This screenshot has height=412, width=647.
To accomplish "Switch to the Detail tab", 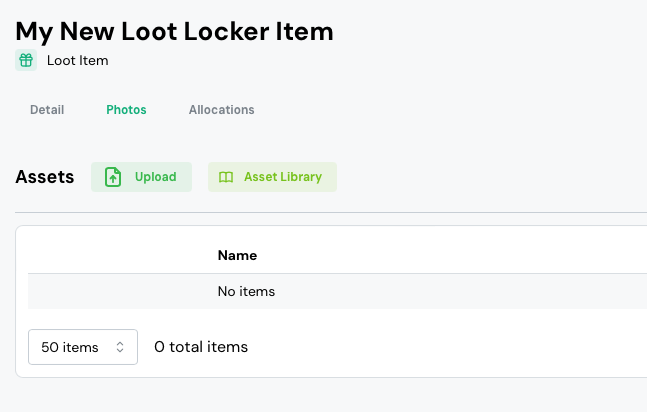I will coord(47,110).
